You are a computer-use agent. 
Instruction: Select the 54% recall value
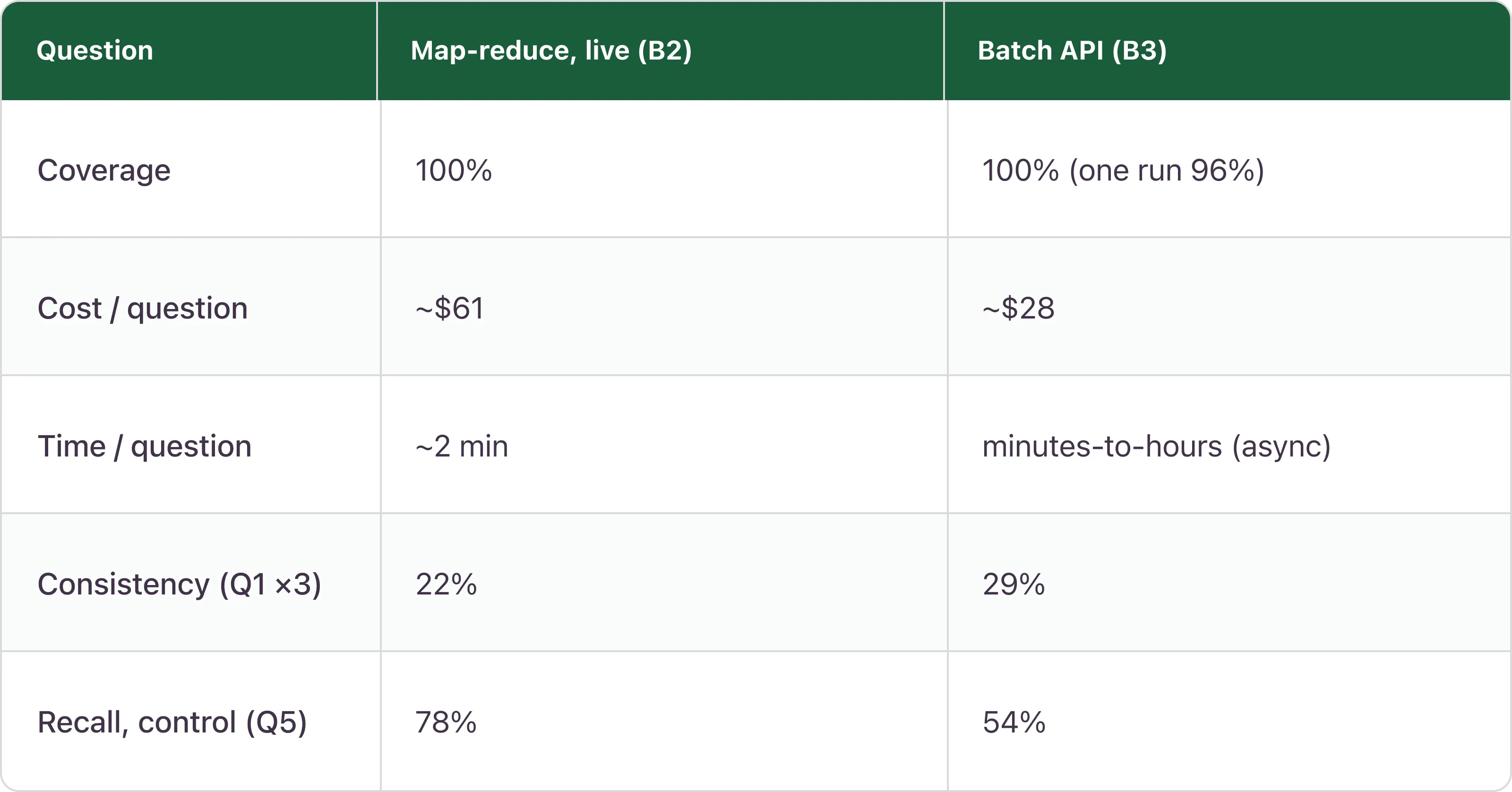1014,722
